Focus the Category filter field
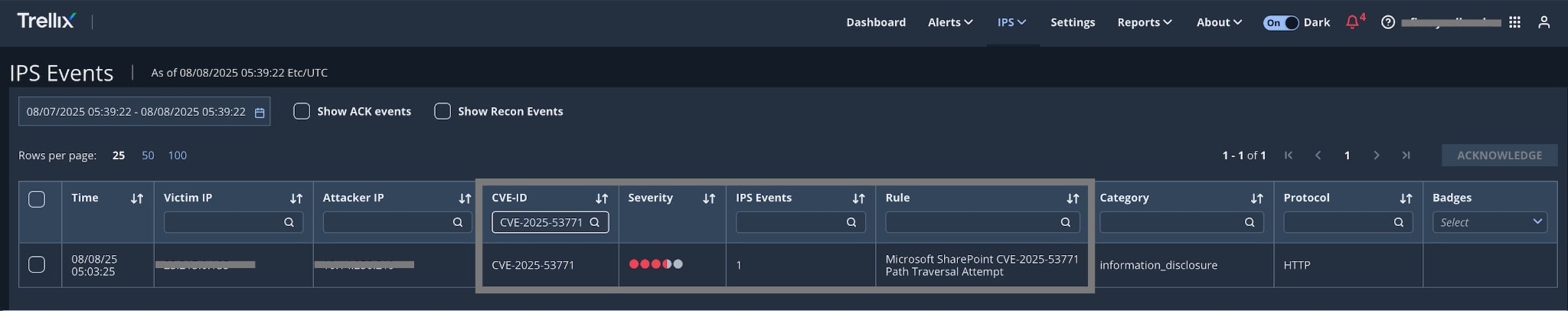 point(1181,222)
